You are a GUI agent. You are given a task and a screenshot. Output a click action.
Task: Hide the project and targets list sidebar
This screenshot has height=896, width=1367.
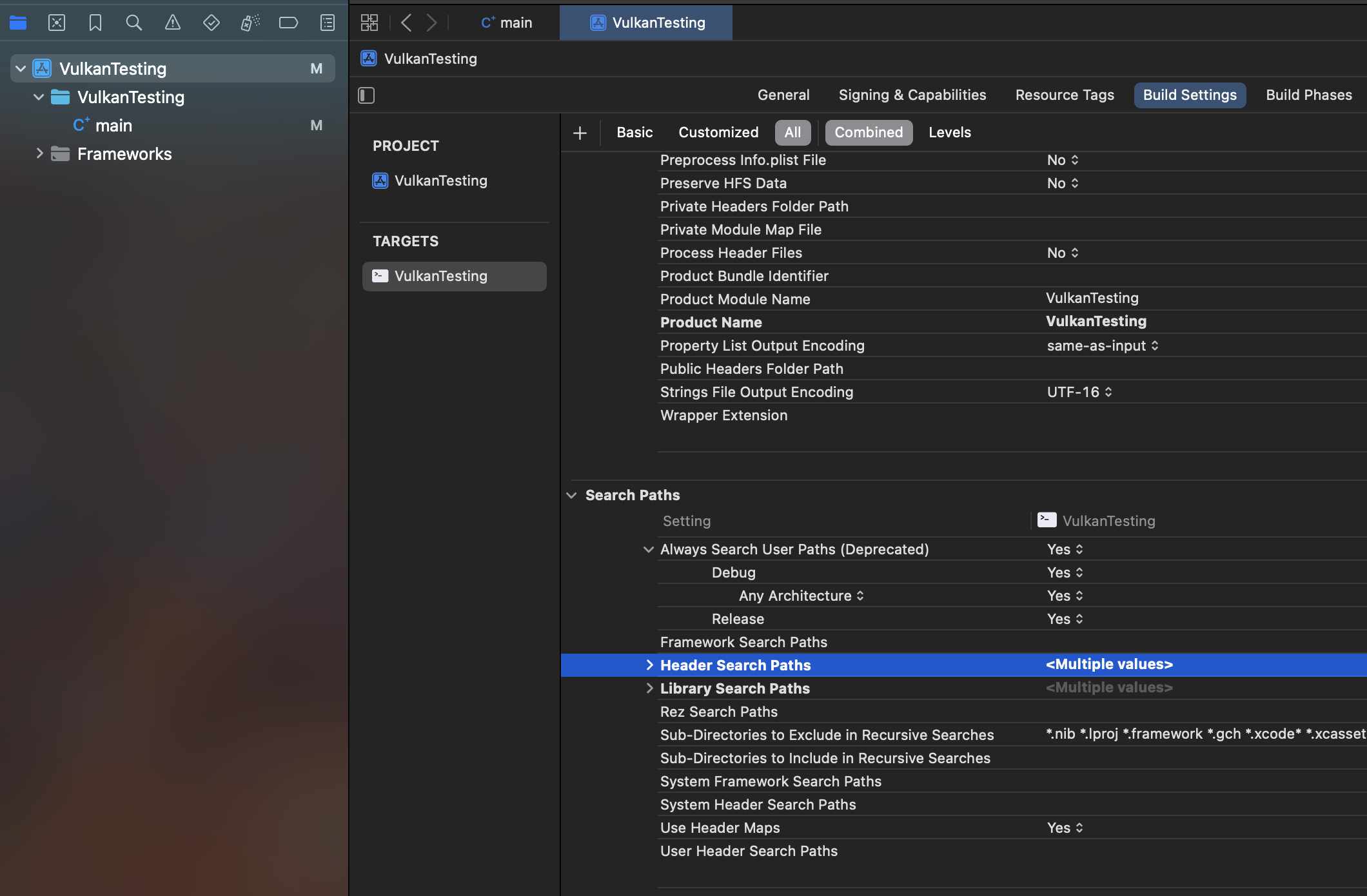coord(366,95)
